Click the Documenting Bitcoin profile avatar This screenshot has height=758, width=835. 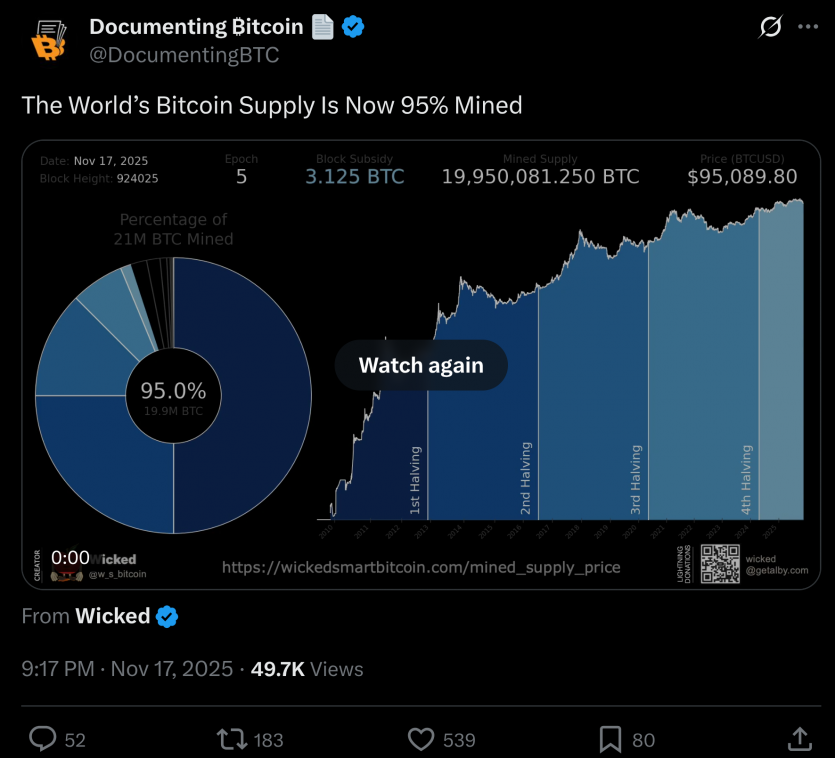click(47, 40)
